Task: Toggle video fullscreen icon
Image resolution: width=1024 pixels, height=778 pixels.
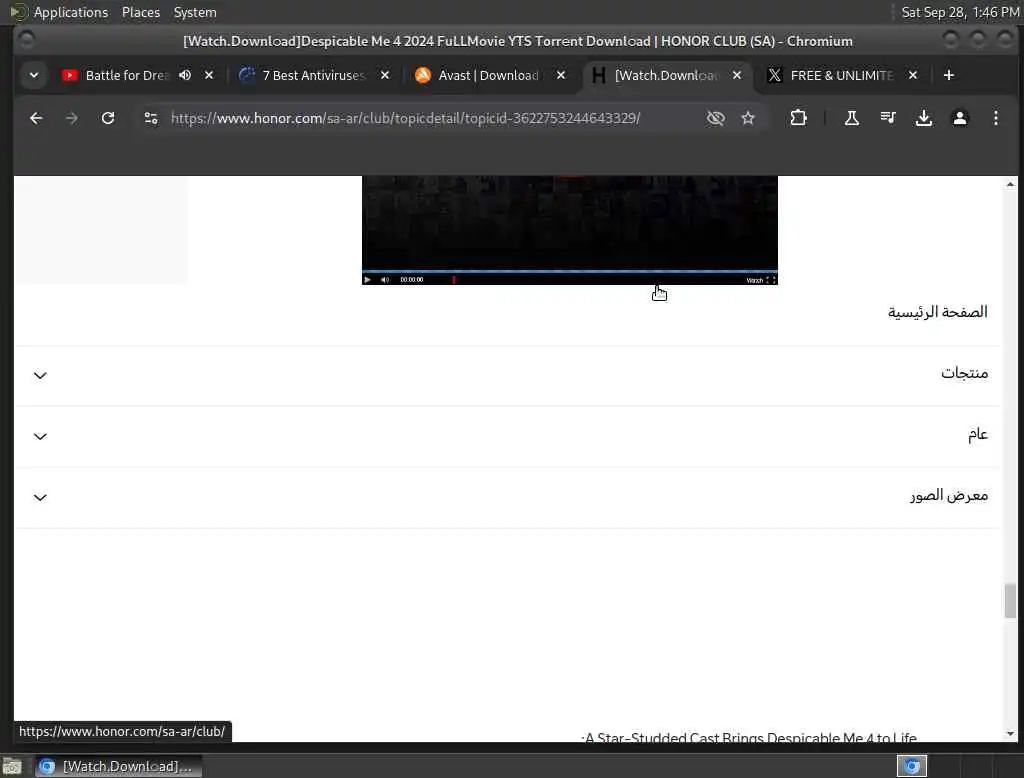Action: (771, 280)
